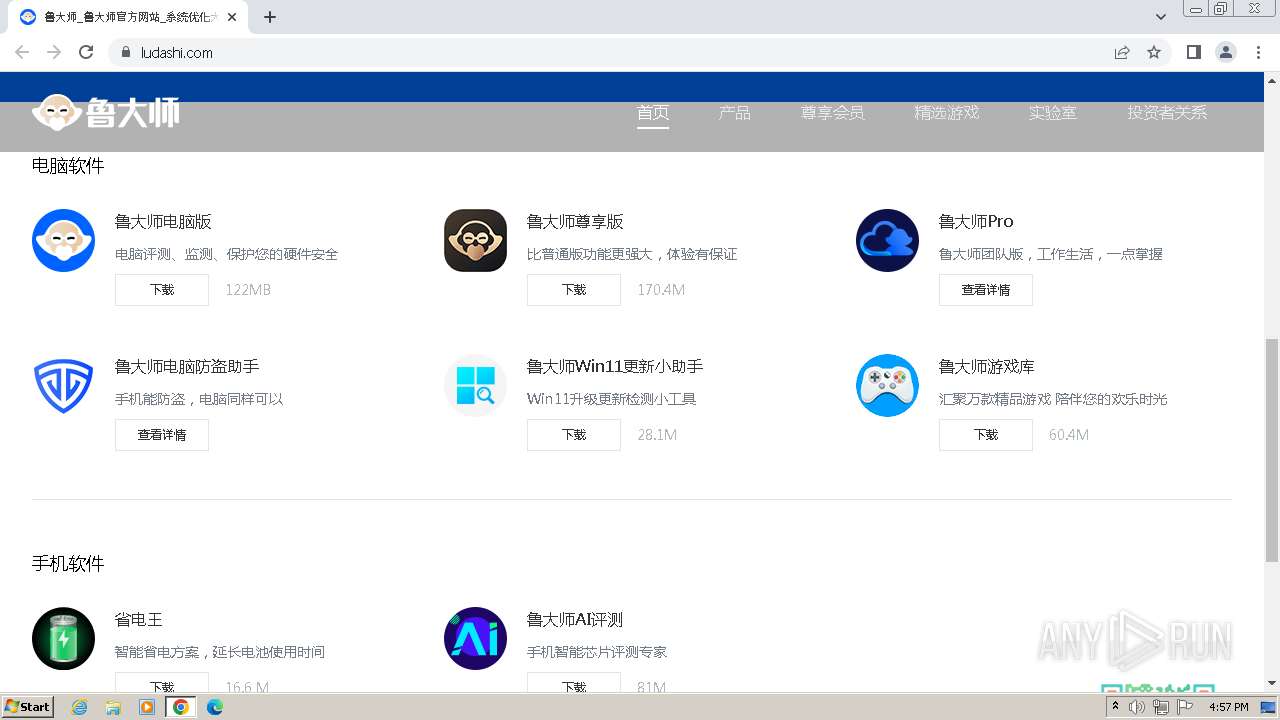View site security lock info

[126, 52]
